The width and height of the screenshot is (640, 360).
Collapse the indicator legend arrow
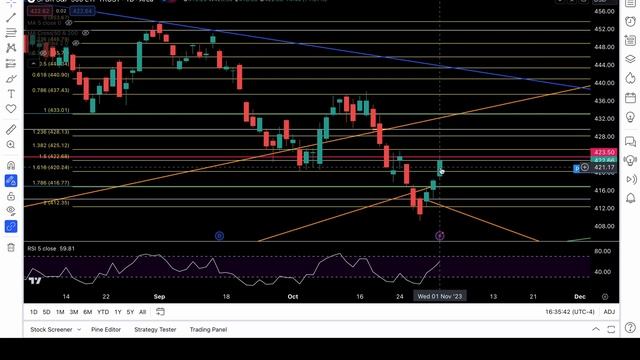(x=33, y=64)
